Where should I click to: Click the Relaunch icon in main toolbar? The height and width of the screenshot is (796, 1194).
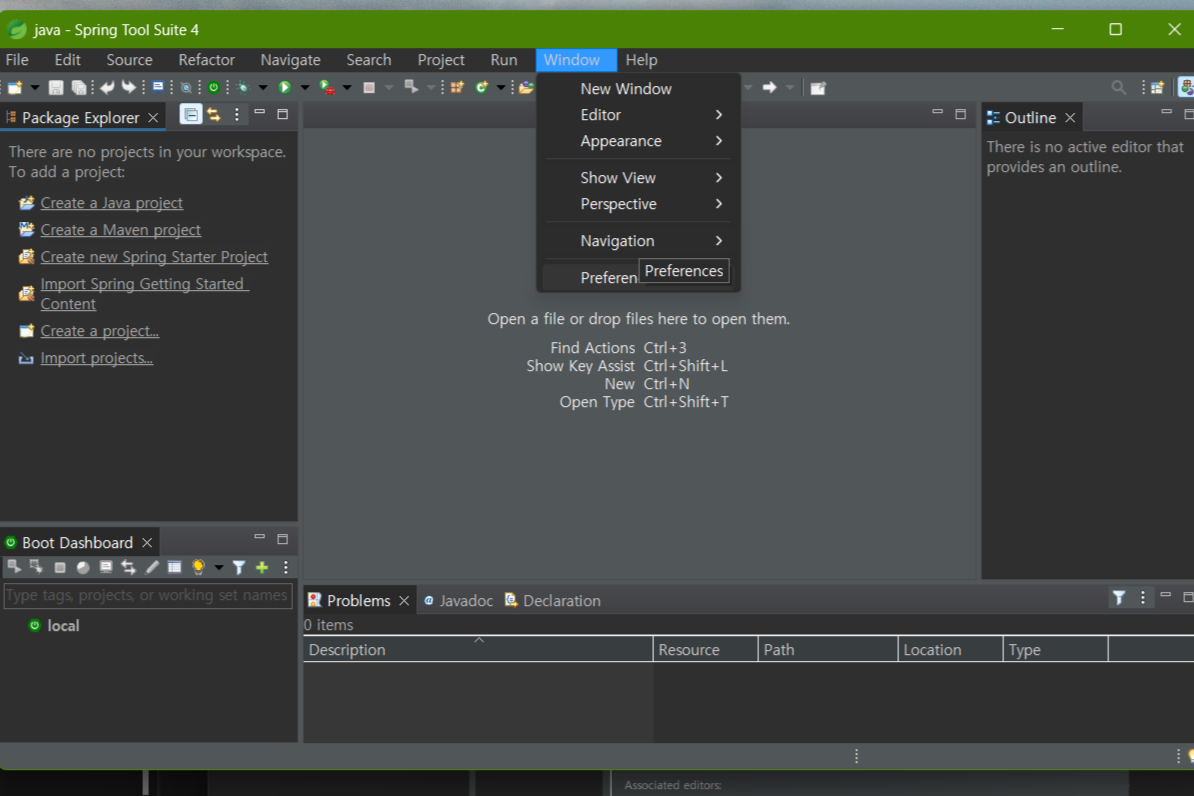[x=411, y=87]
